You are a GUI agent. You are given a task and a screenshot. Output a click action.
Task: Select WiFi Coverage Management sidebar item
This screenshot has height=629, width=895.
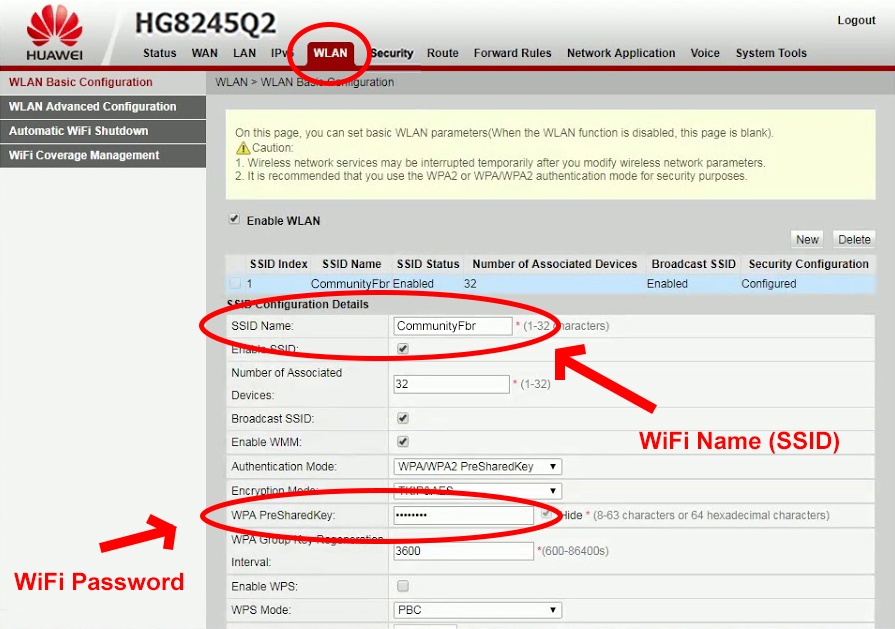tap(84, 156)
